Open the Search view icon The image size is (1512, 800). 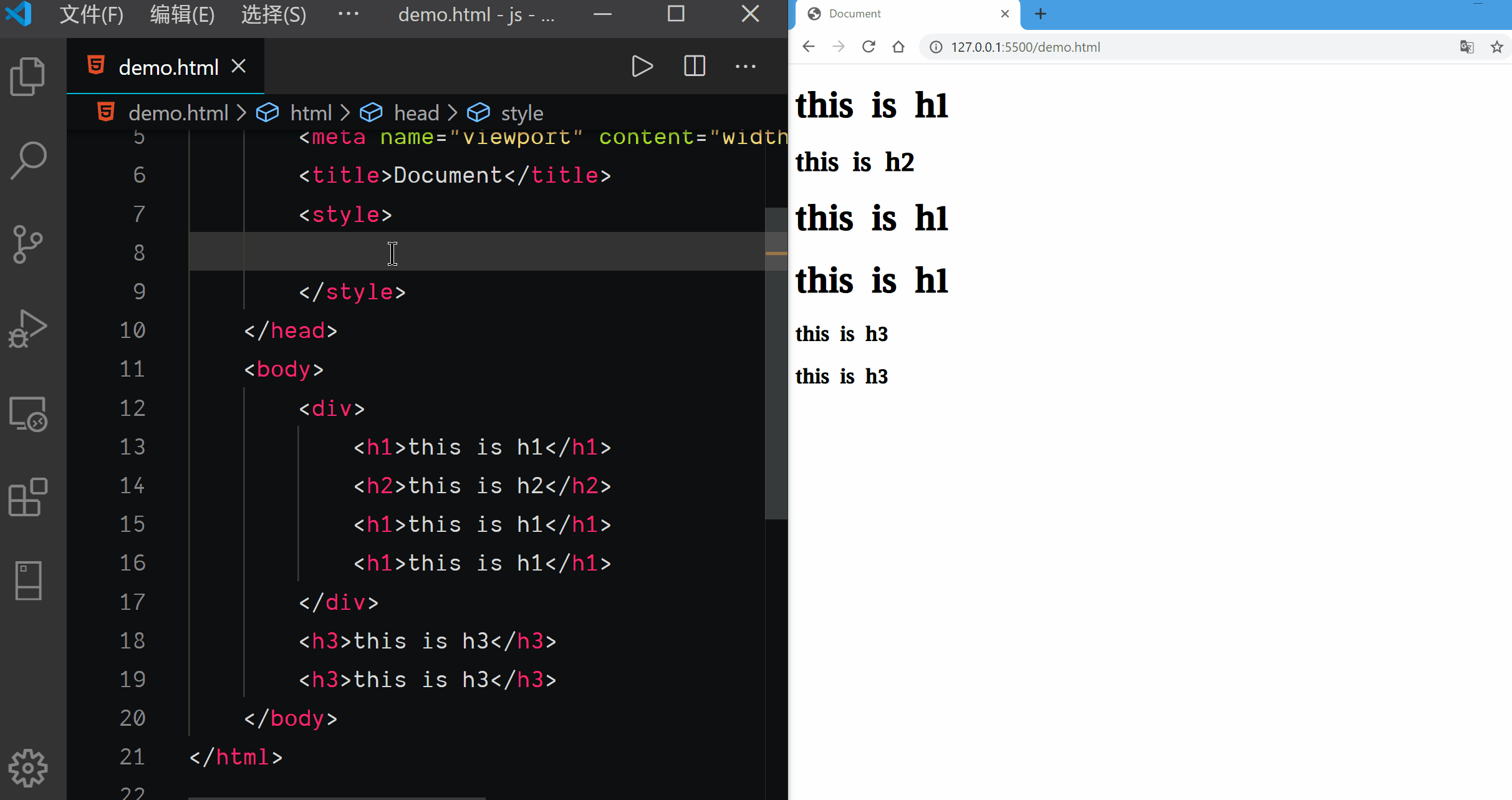click(28, 160)
